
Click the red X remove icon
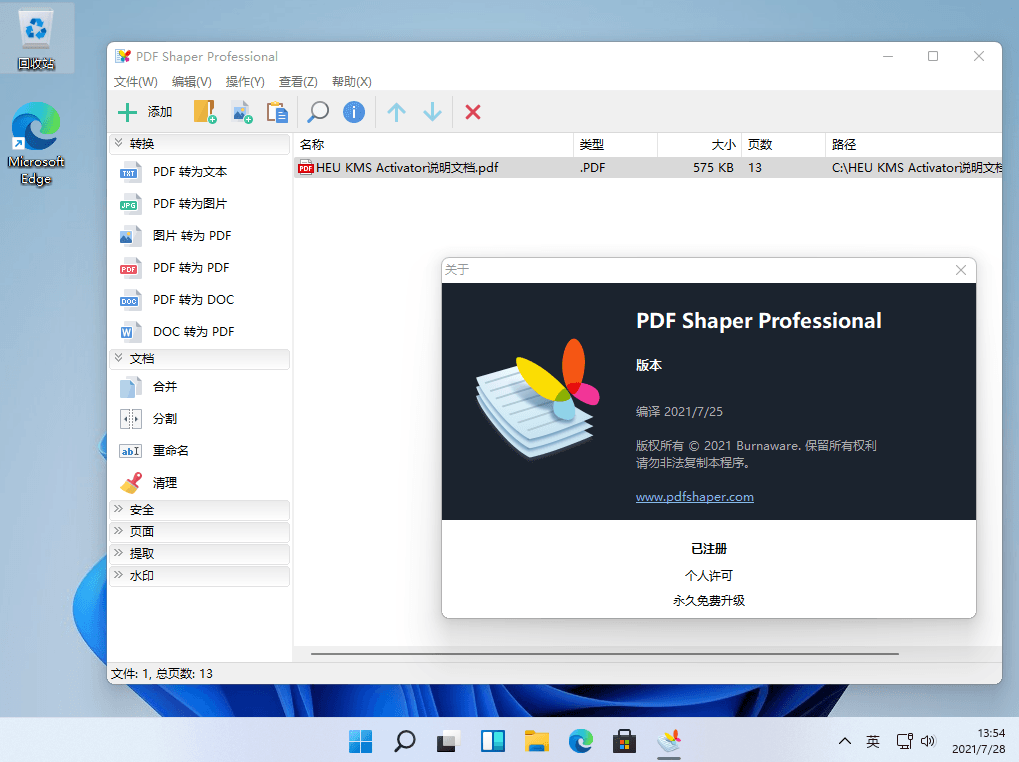[x=473, y=112]
